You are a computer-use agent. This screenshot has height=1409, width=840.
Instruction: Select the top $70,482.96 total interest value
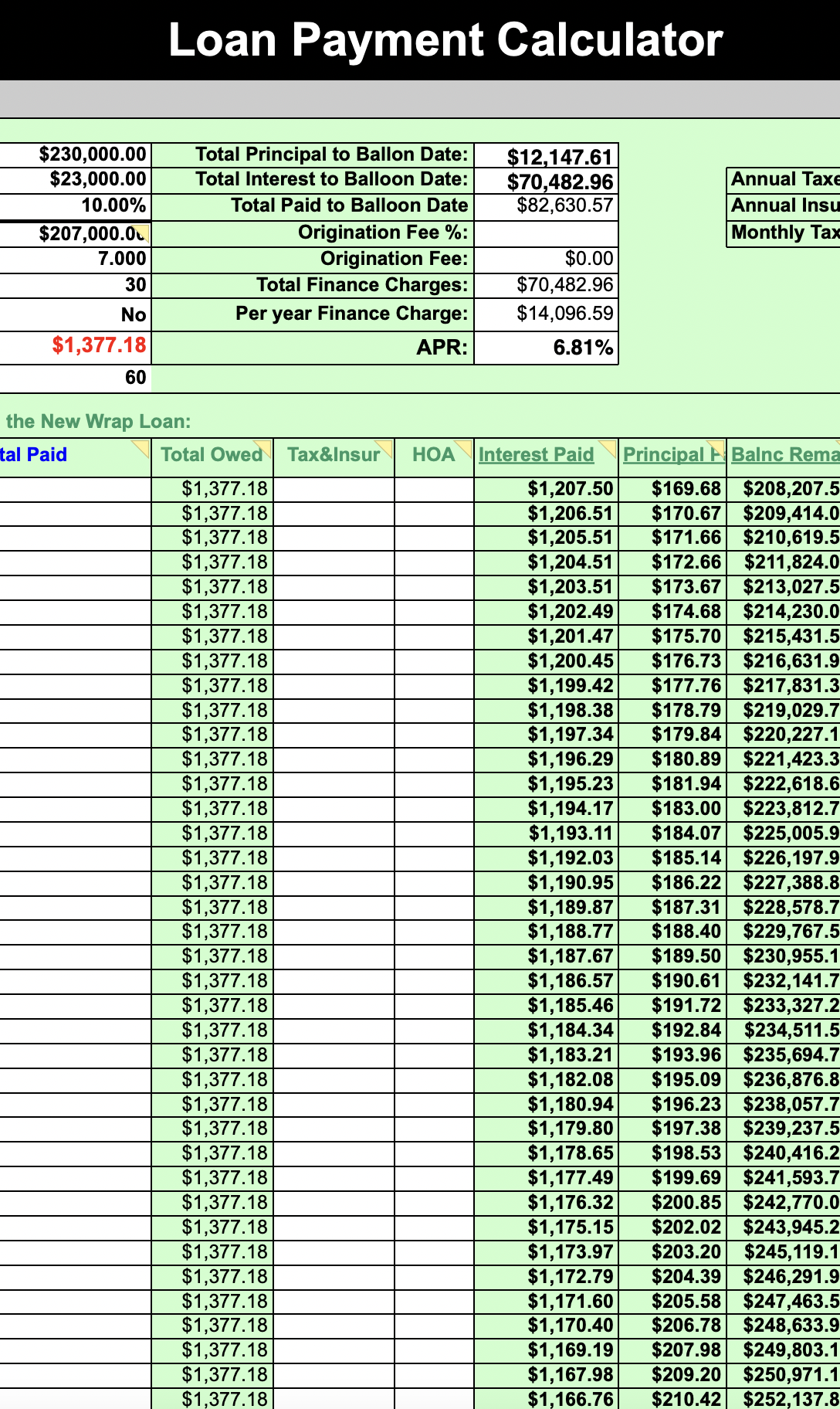[546, 182]
